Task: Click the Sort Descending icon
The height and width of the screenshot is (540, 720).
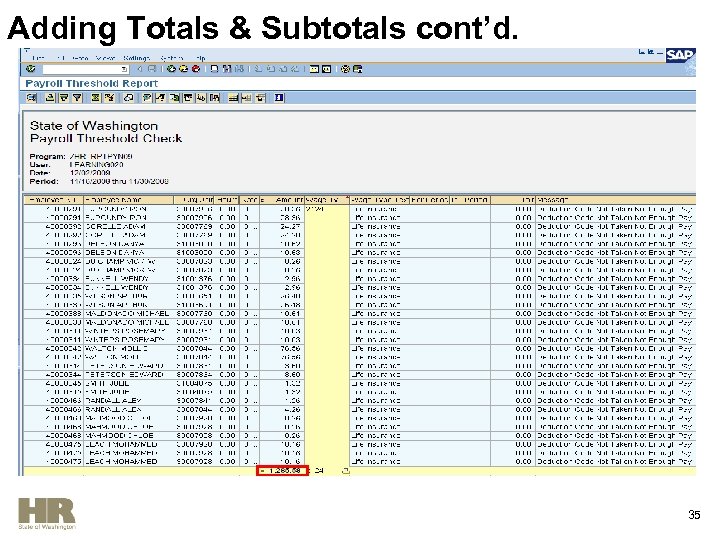Action: pyautogui.click(x=64, y=97)
